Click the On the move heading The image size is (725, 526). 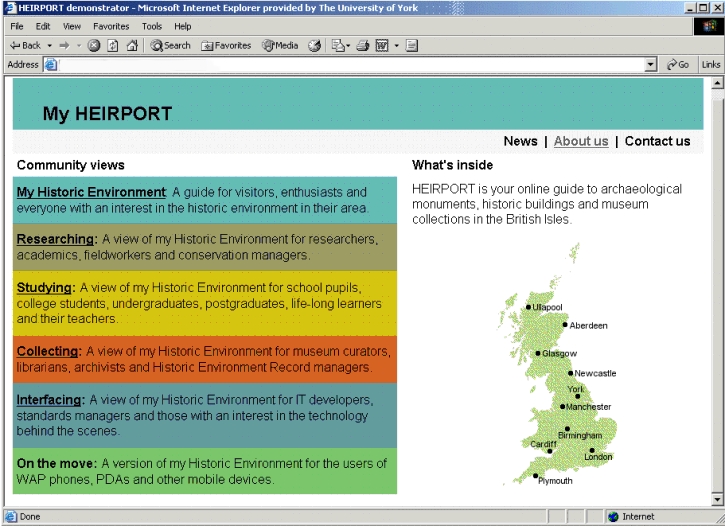55,463
